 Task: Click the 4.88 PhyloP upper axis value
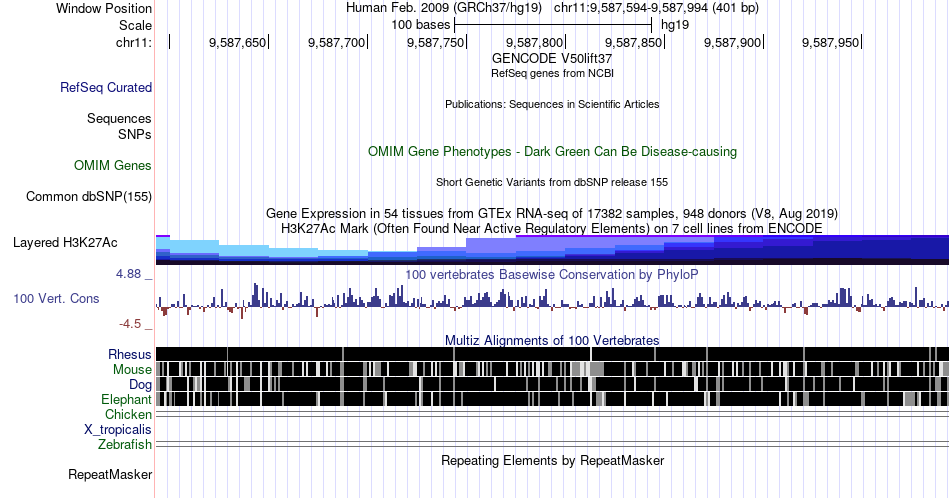(x=128, y=274)
